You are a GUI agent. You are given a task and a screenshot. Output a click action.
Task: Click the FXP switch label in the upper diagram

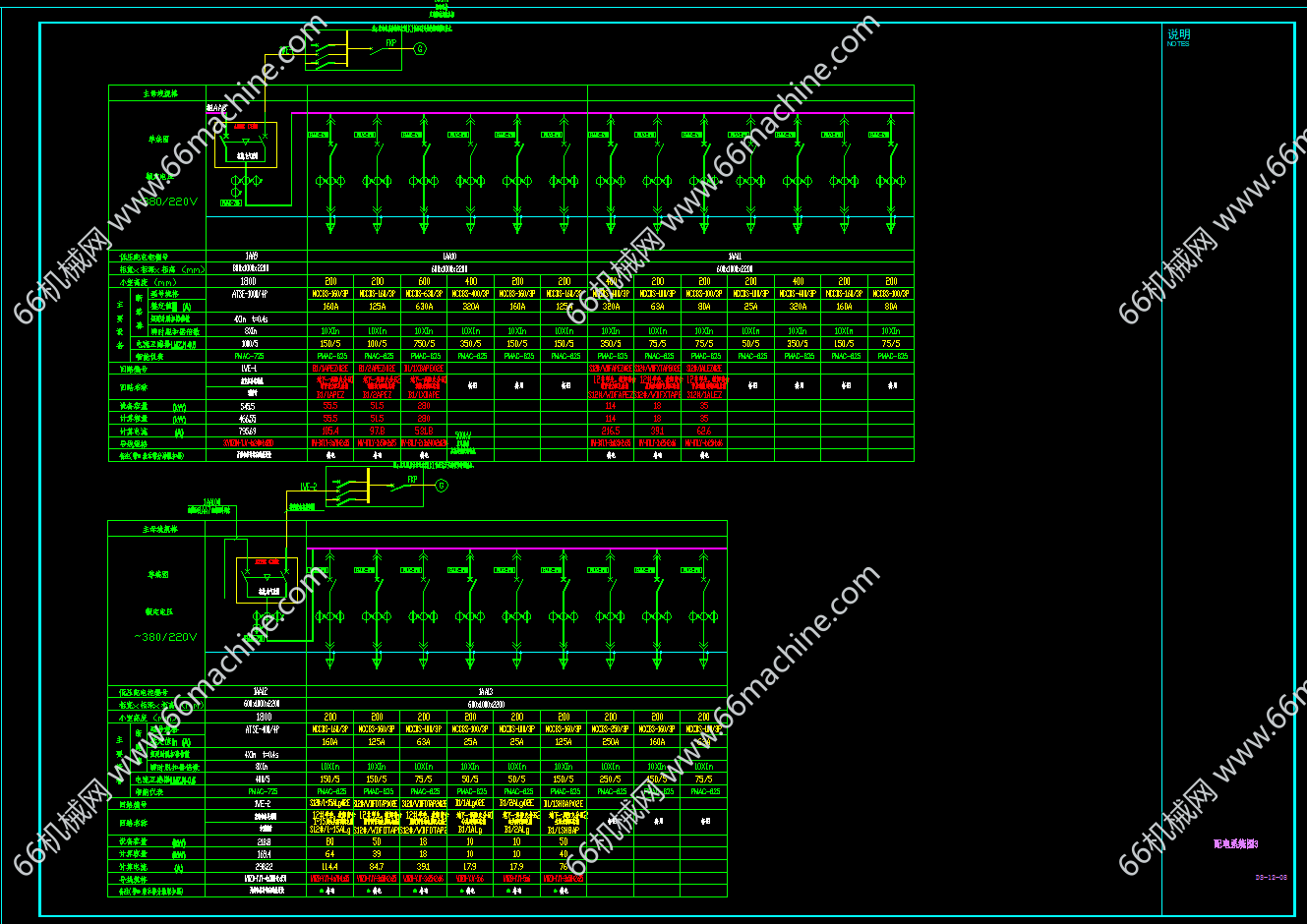coord(390,43)
